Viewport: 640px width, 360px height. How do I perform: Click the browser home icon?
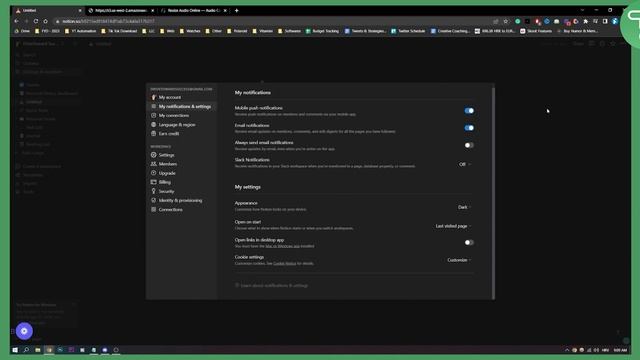[45, 21]
